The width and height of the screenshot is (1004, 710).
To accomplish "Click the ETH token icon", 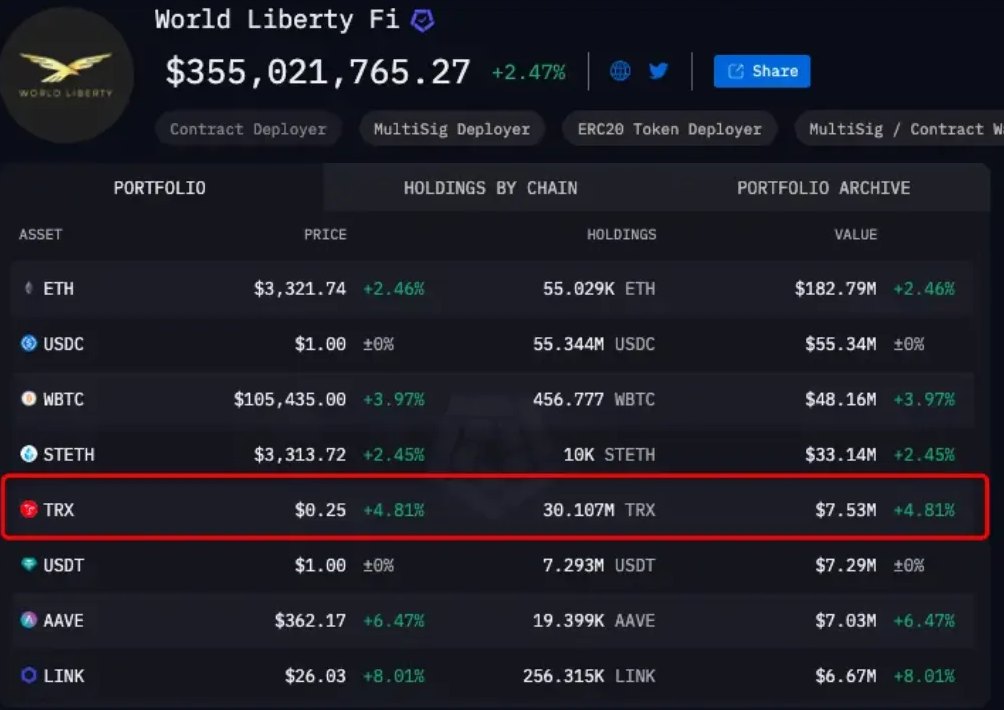I will 29,289.
